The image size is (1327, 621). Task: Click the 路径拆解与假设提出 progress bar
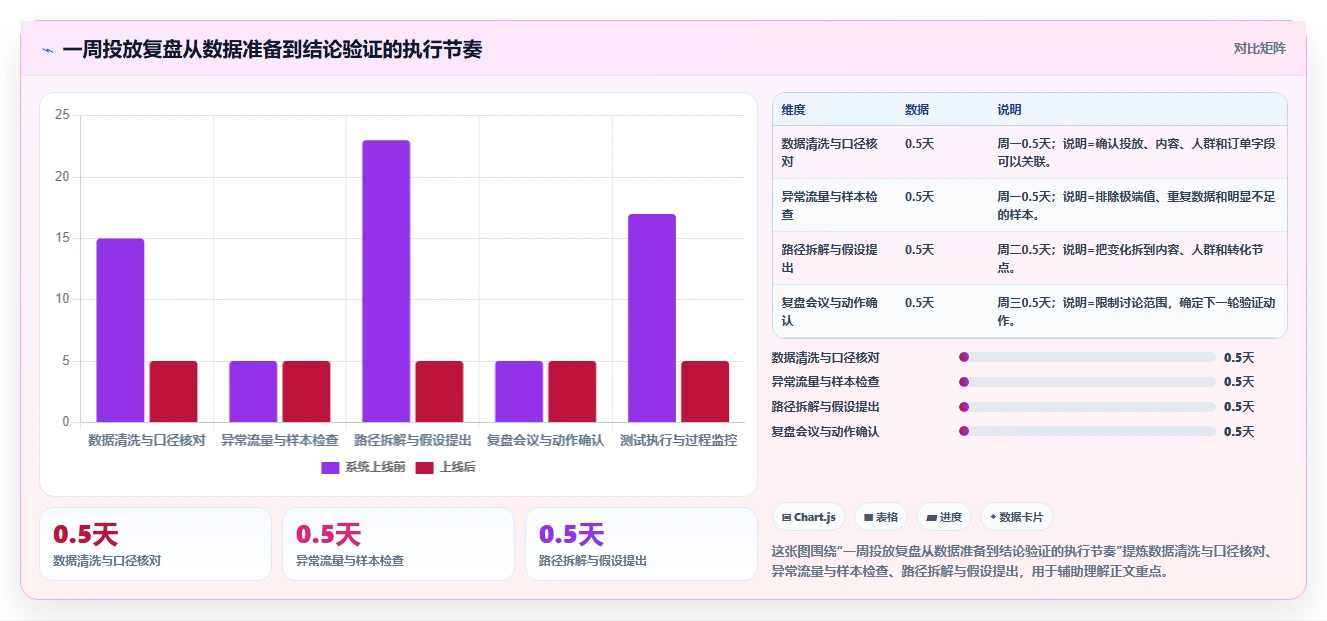coord(1087,407)
